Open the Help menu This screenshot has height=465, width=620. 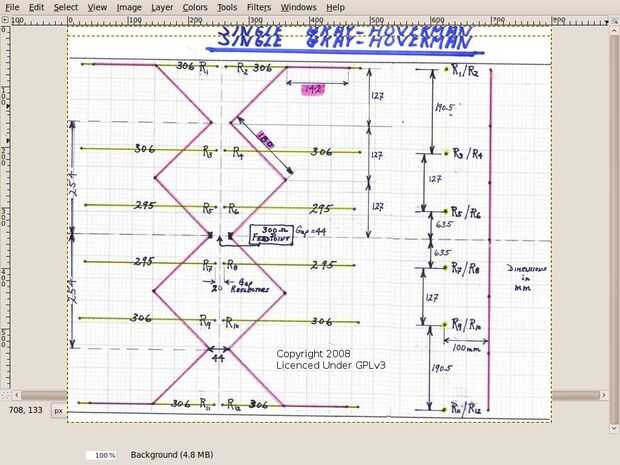[335, 8]
